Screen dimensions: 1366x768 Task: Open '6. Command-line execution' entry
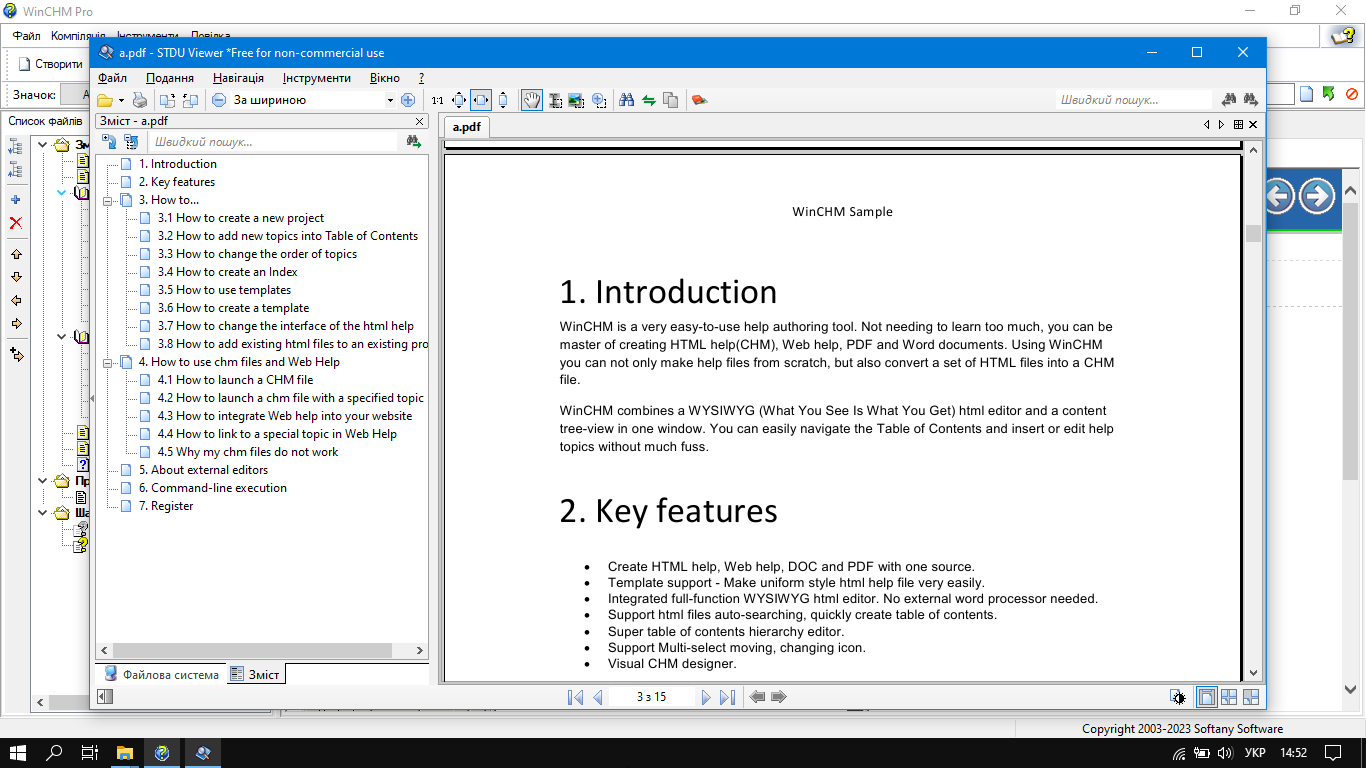coord(213,488)
